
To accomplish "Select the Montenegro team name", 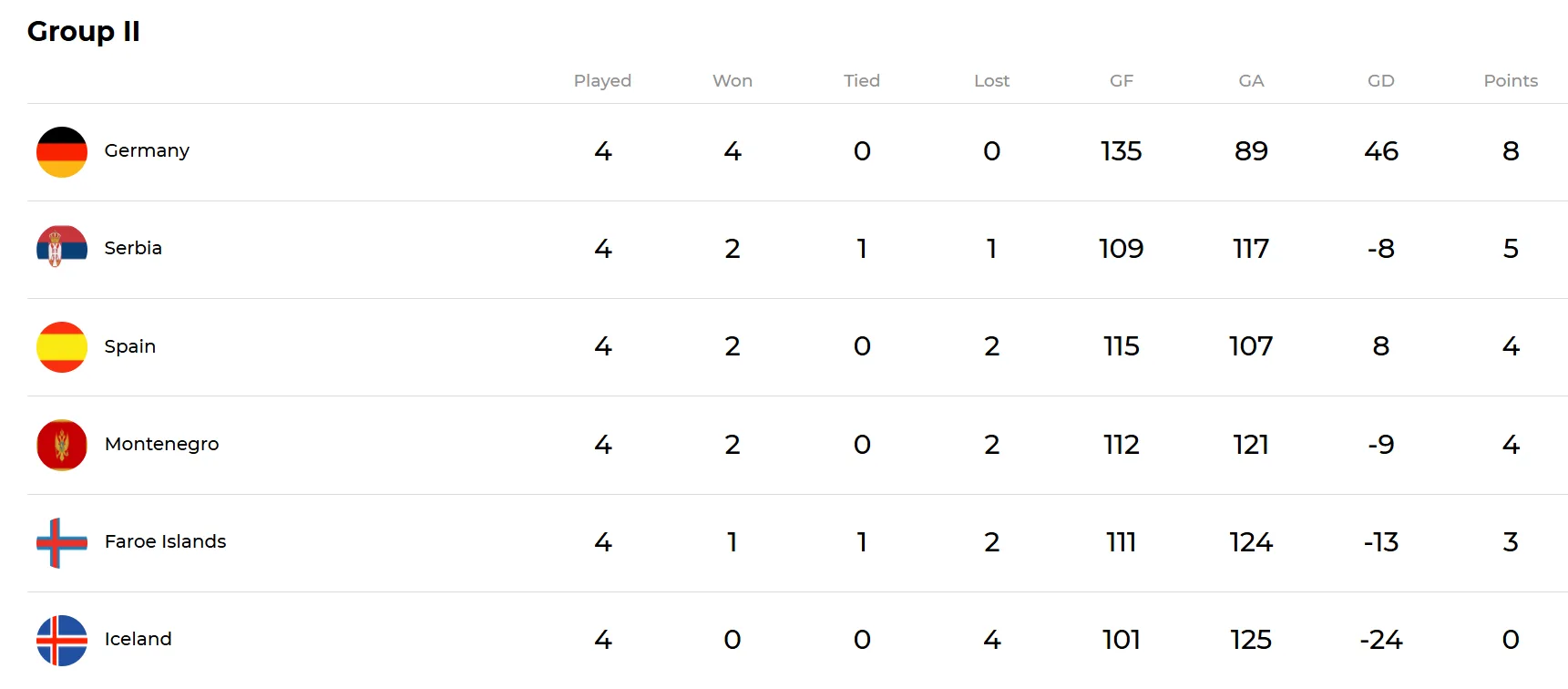I will point(161,444).
